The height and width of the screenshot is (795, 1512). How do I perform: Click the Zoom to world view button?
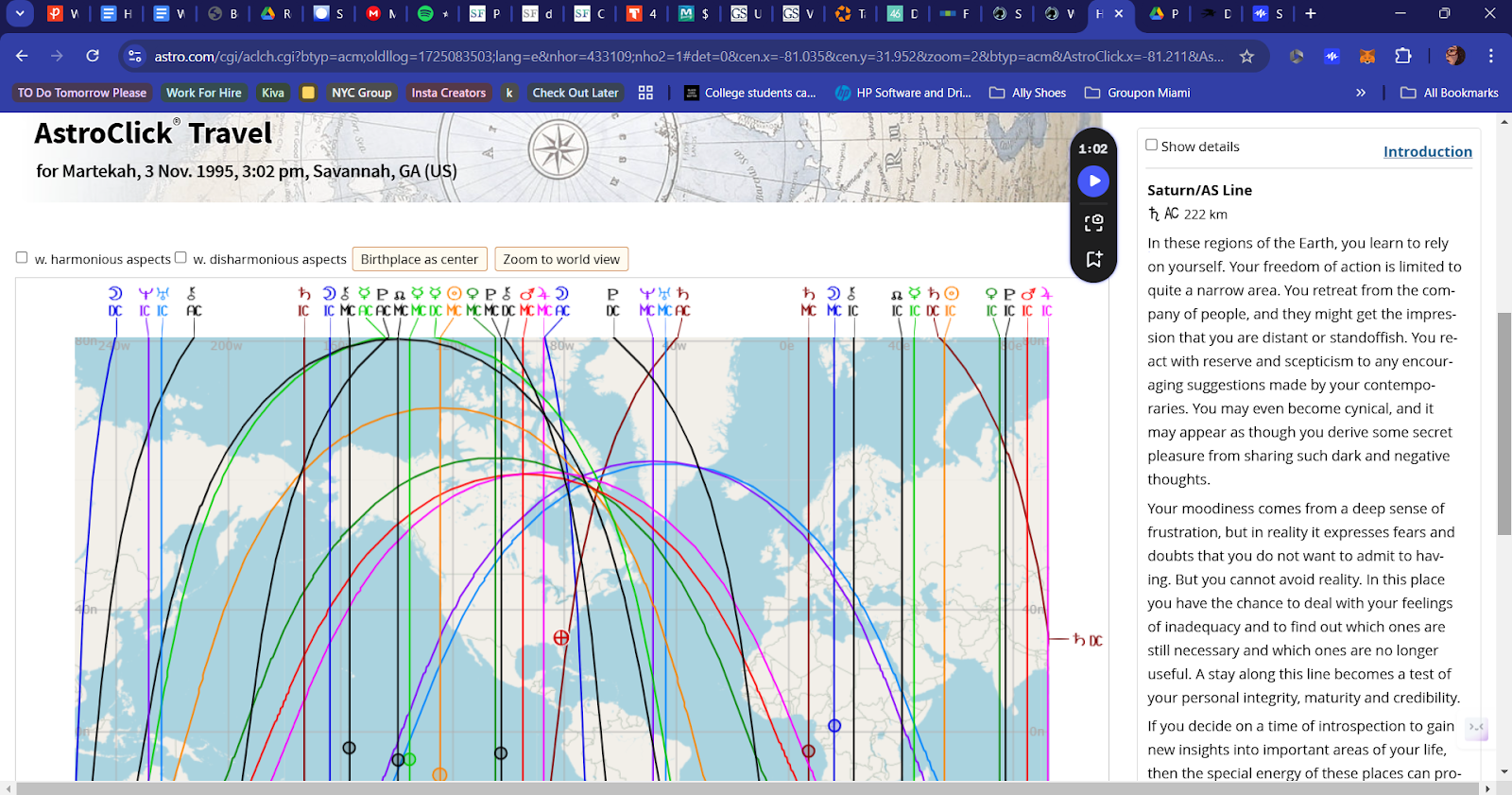561,259
